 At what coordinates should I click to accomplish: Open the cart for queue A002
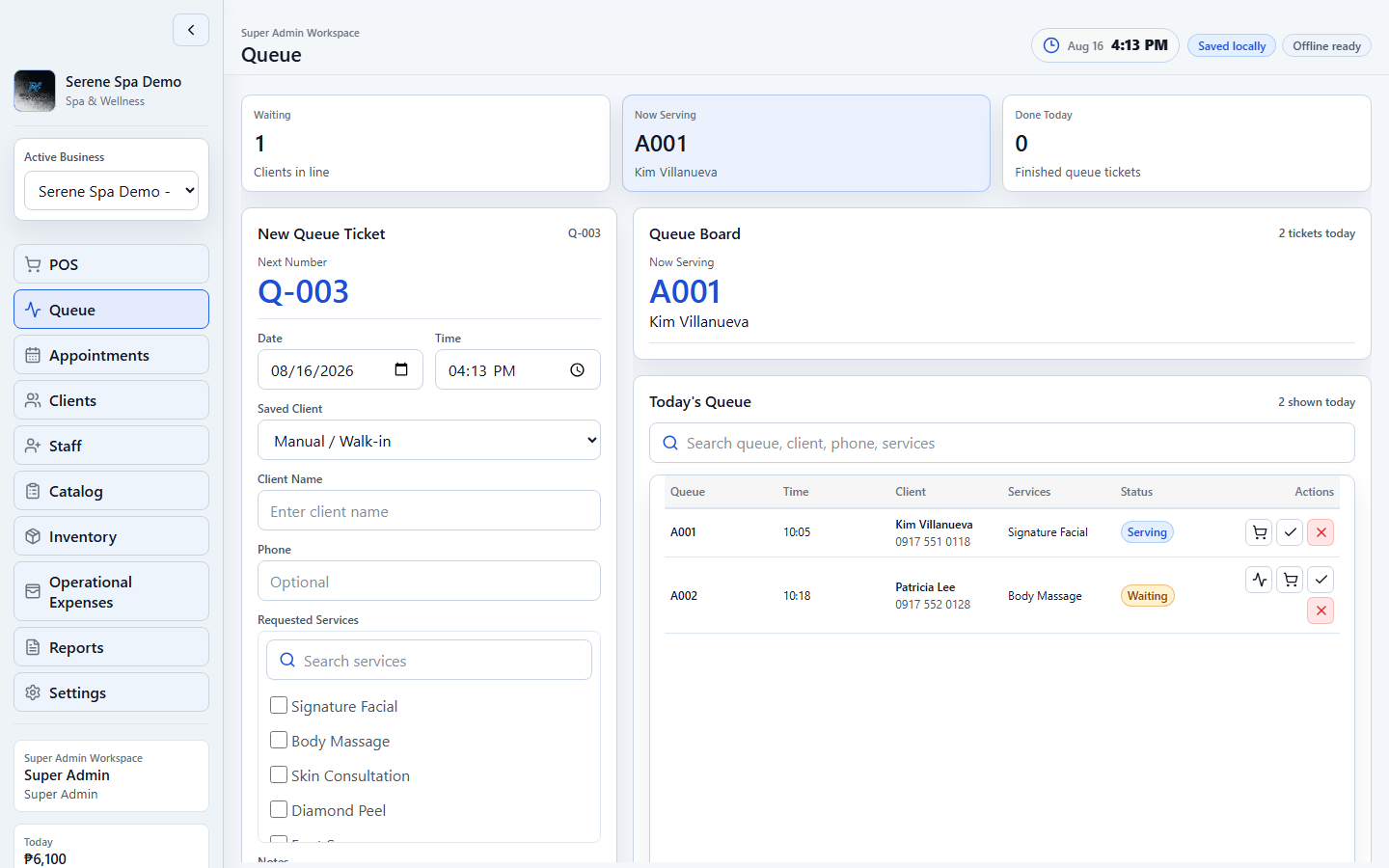pos(1290,580)
